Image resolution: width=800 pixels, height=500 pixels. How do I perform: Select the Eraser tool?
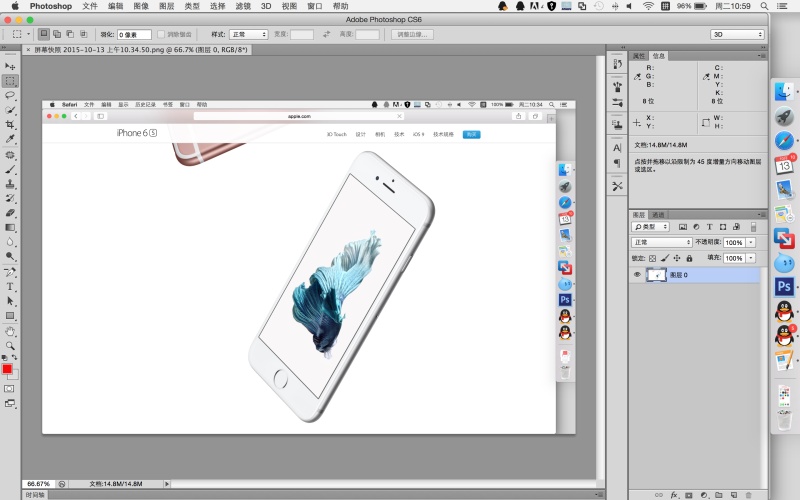pos(10,213)
